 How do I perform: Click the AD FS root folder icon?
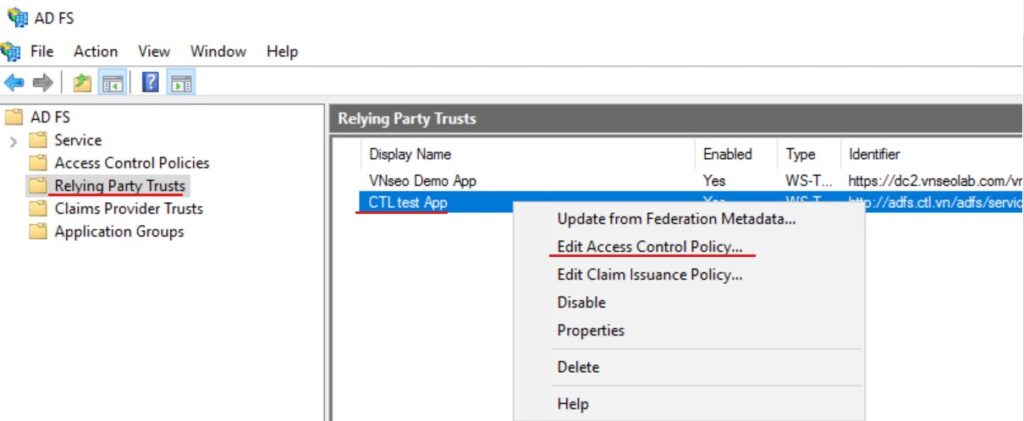(14, 117)
